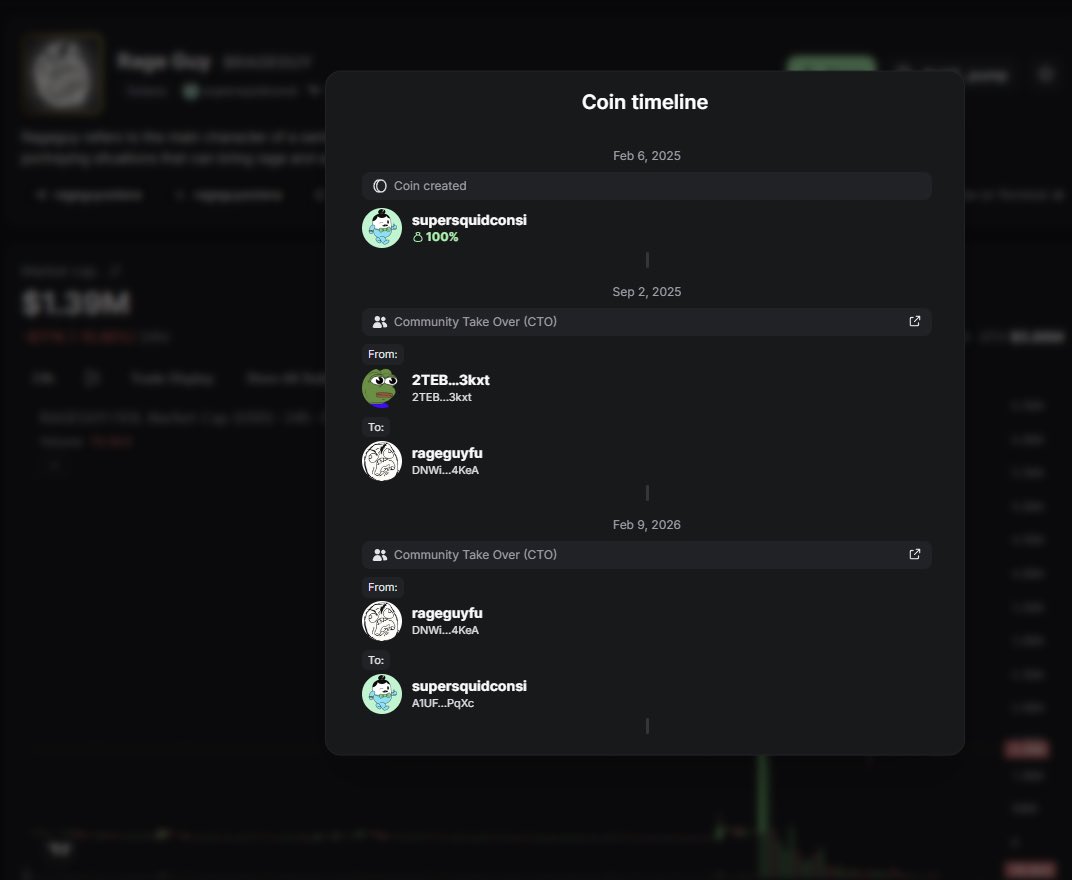The image size is (1072, 880).
Task: Click the Pepe frog avatar for 2TEB...3kxt
Action: click(381, 388)
